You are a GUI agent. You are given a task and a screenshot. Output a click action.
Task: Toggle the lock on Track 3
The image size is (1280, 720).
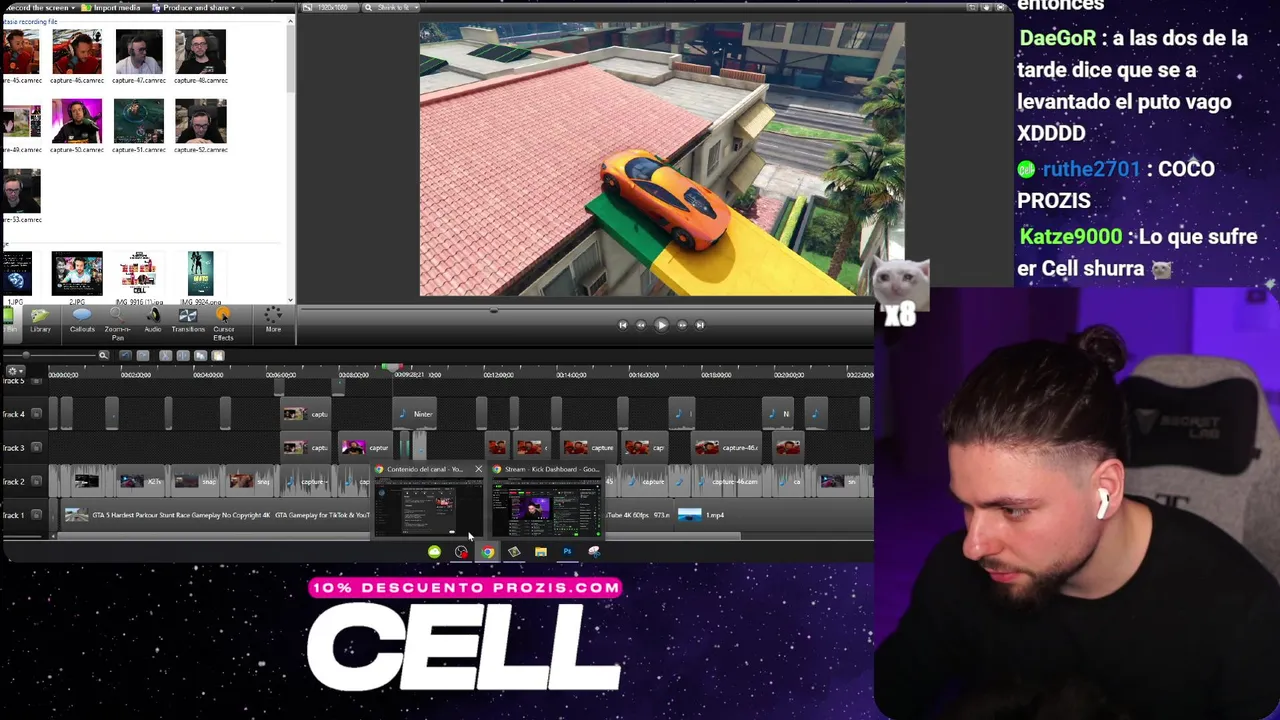(x=37, y=447)
